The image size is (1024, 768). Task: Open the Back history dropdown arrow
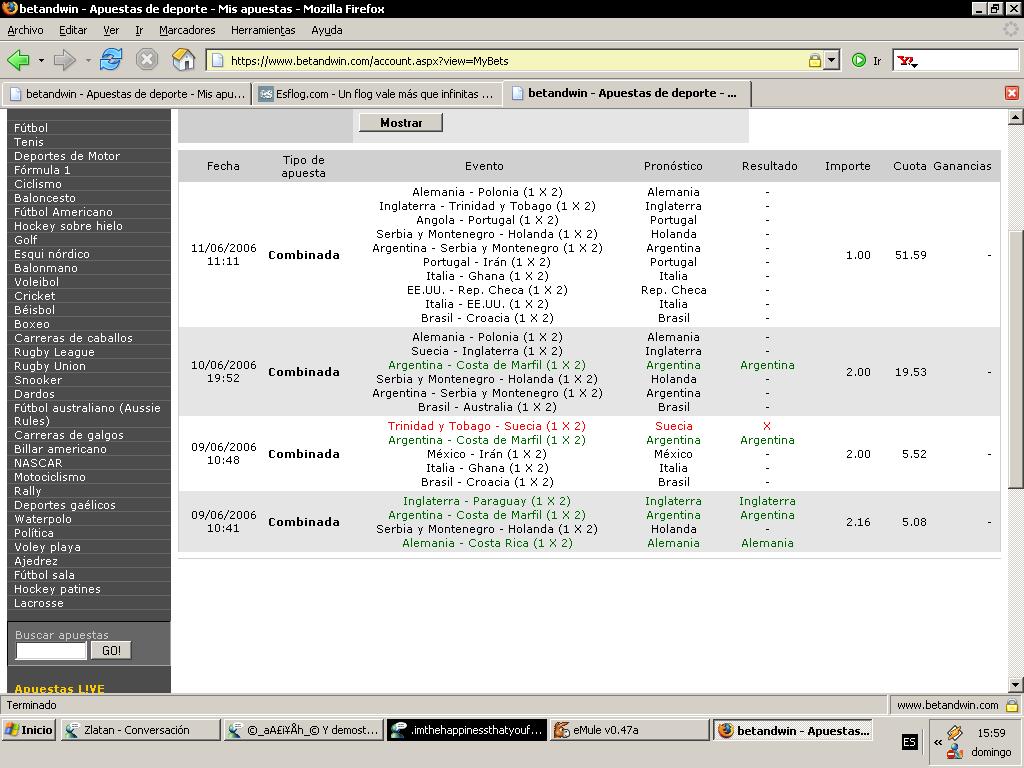pyautogui.click(x=41, y=61)
